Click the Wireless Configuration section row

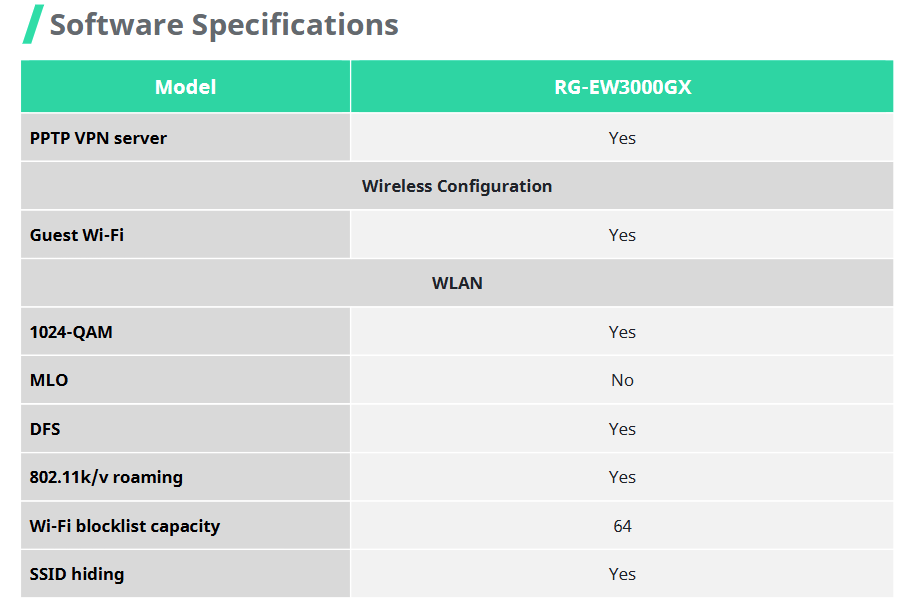coord(456,186)
